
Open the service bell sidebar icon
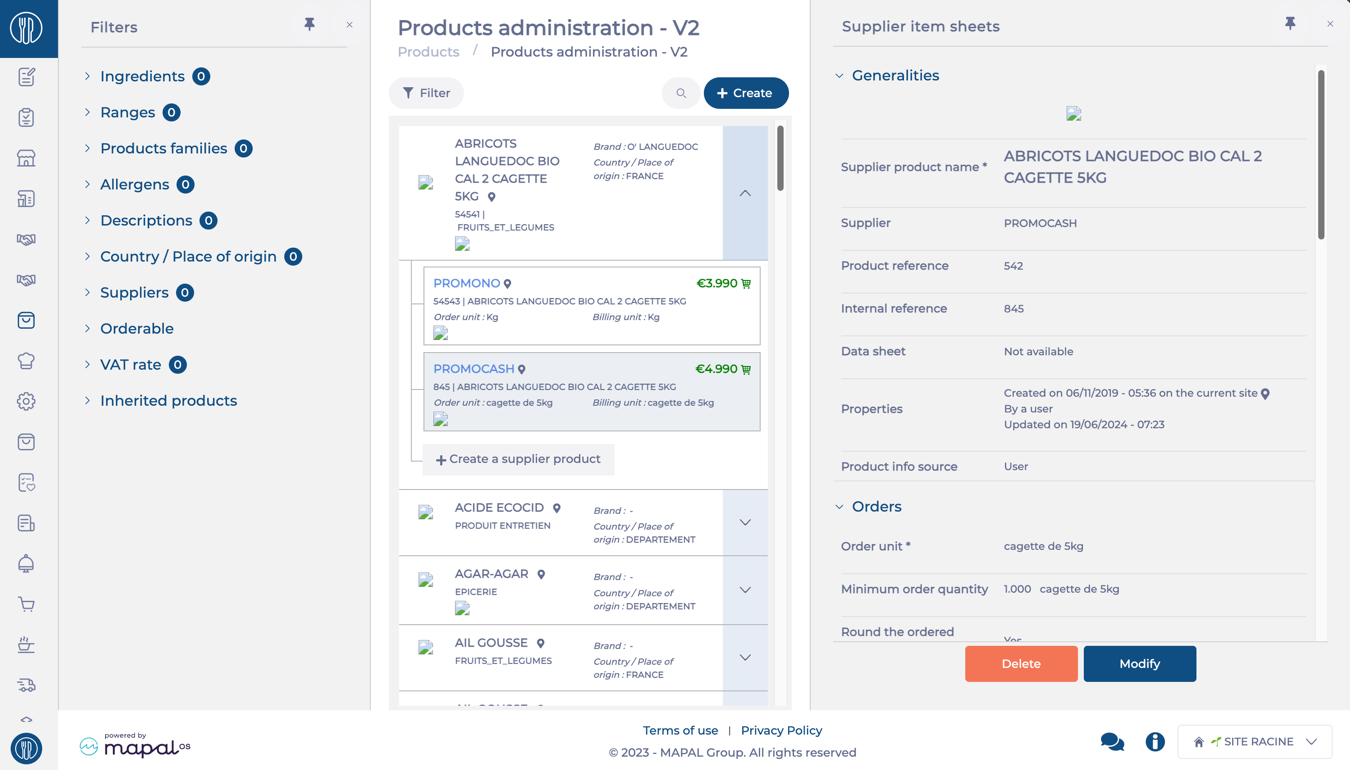point(26,564)
